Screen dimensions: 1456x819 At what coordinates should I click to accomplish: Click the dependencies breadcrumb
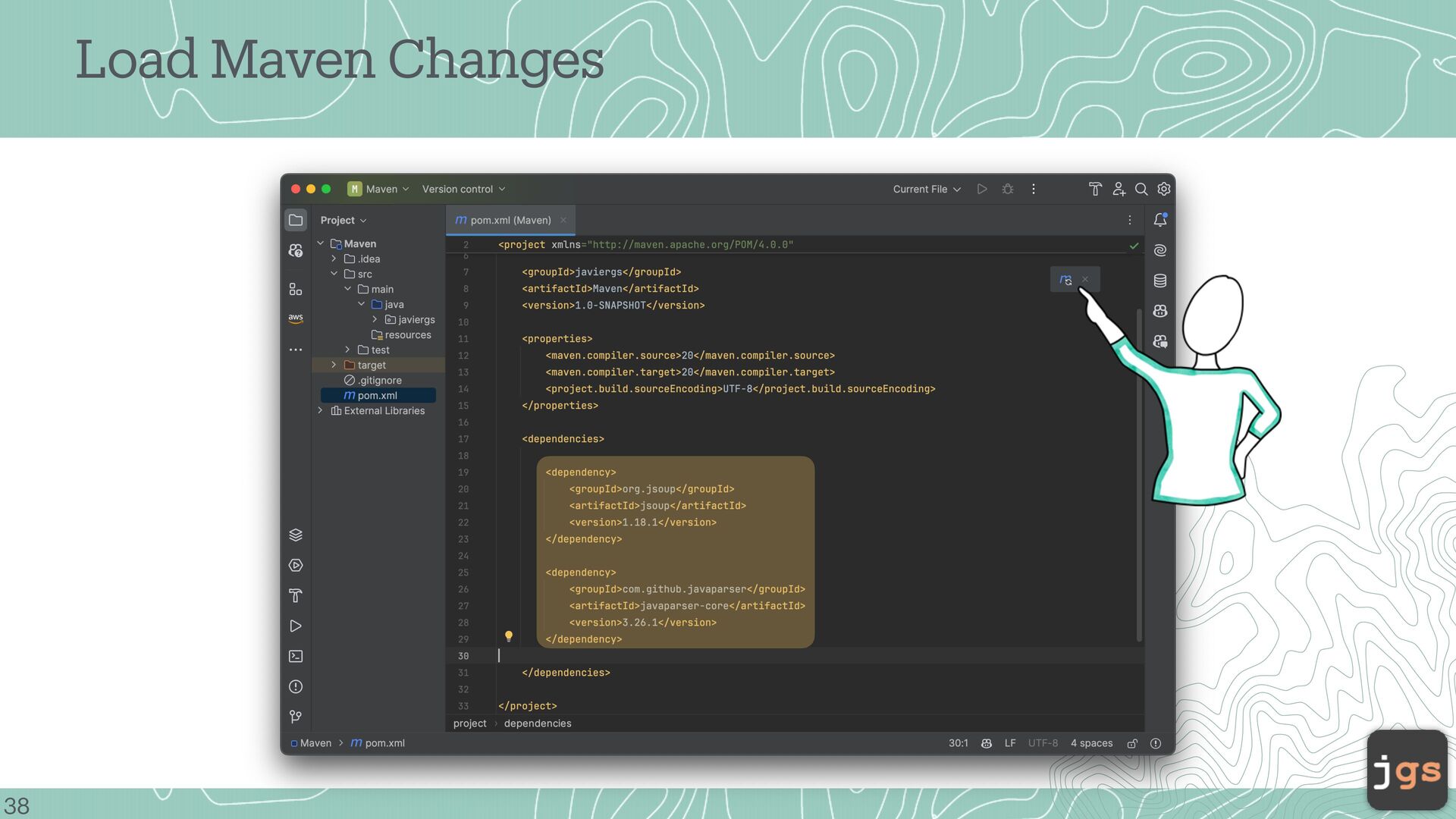[538, 723]
